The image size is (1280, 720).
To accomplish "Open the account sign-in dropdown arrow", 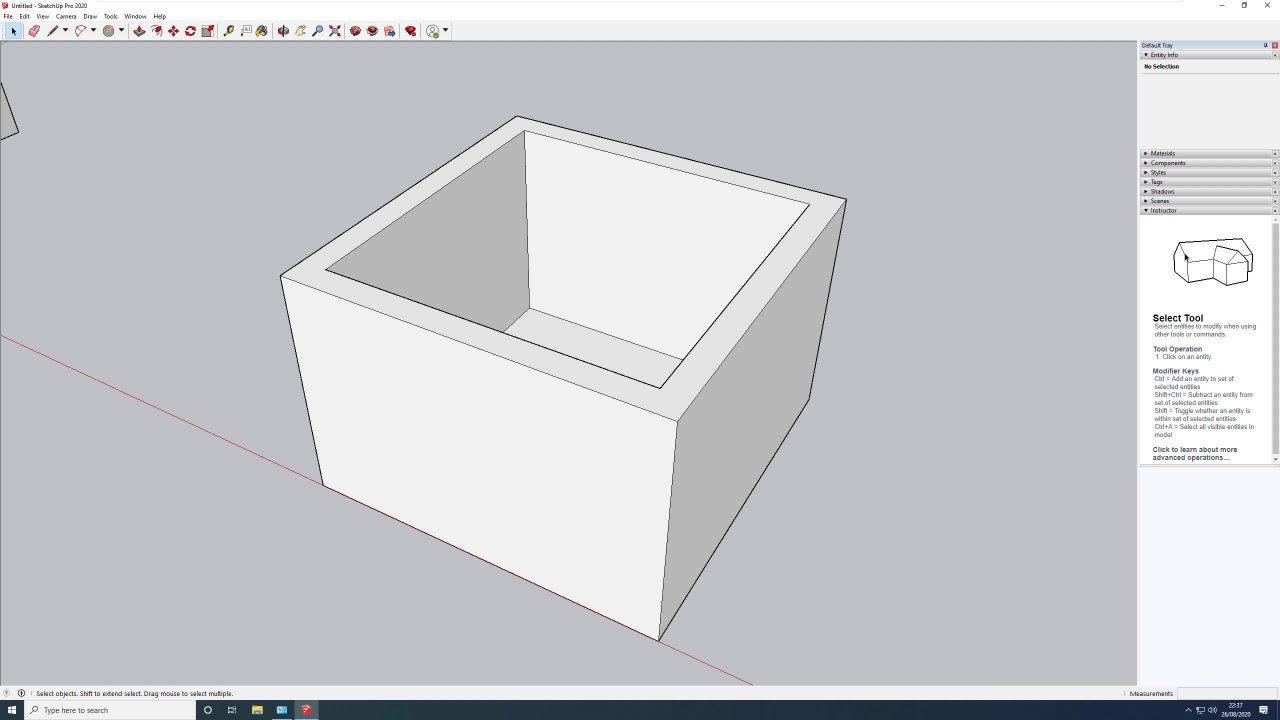I will pyautogui.click(x=445, y=31).
